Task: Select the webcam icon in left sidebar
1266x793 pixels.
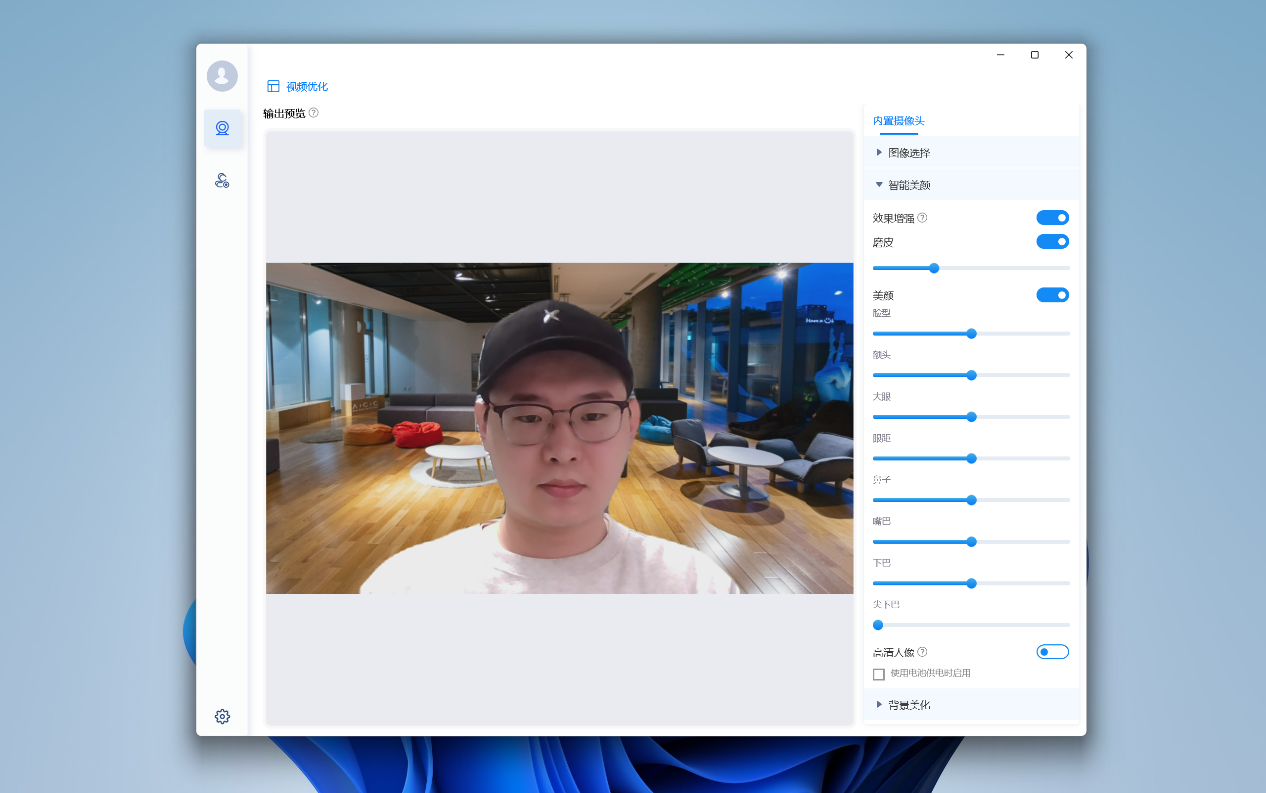Action: (222, 128)
